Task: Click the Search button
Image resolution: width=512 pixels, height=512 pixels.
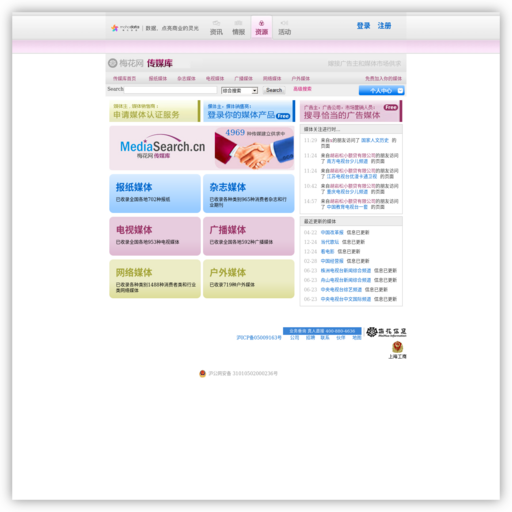Action: point(274,90)
